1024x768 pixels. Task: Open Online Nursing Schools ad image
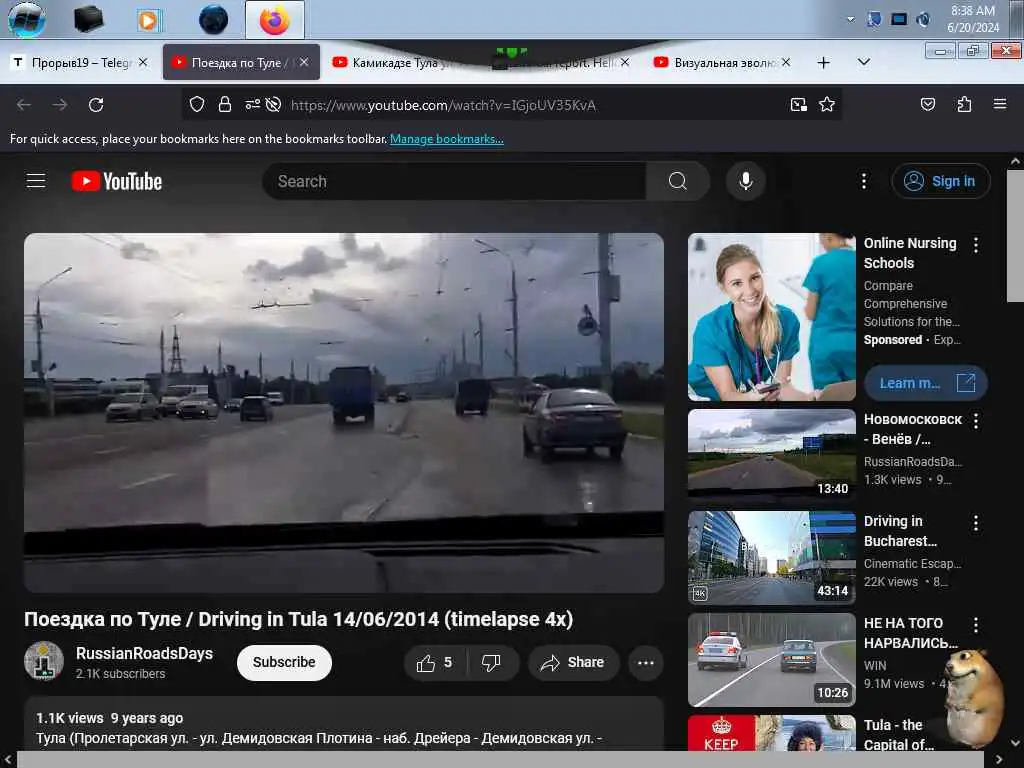tap(771, 317)
